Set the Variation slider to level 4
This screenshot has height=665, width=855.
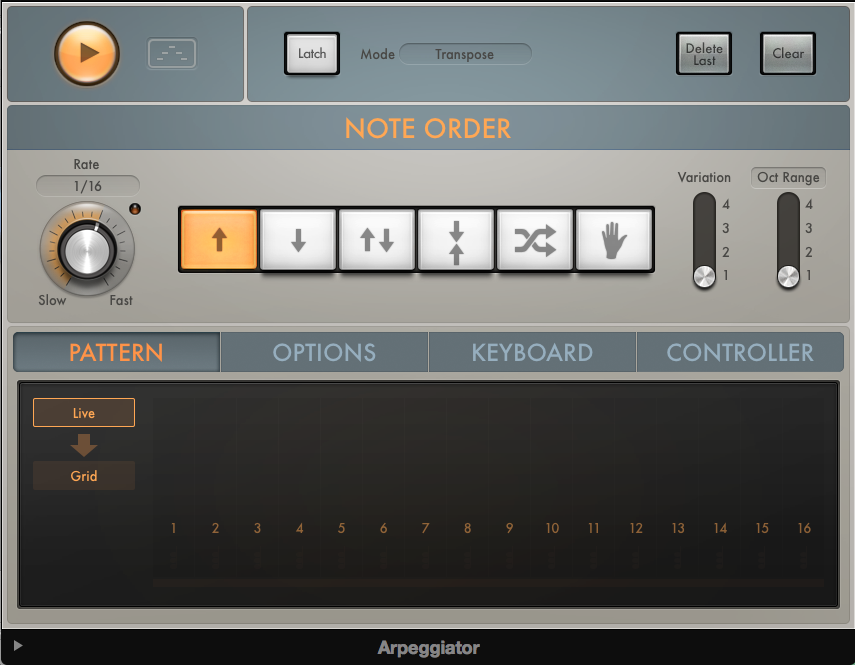[x=704, y=204]
